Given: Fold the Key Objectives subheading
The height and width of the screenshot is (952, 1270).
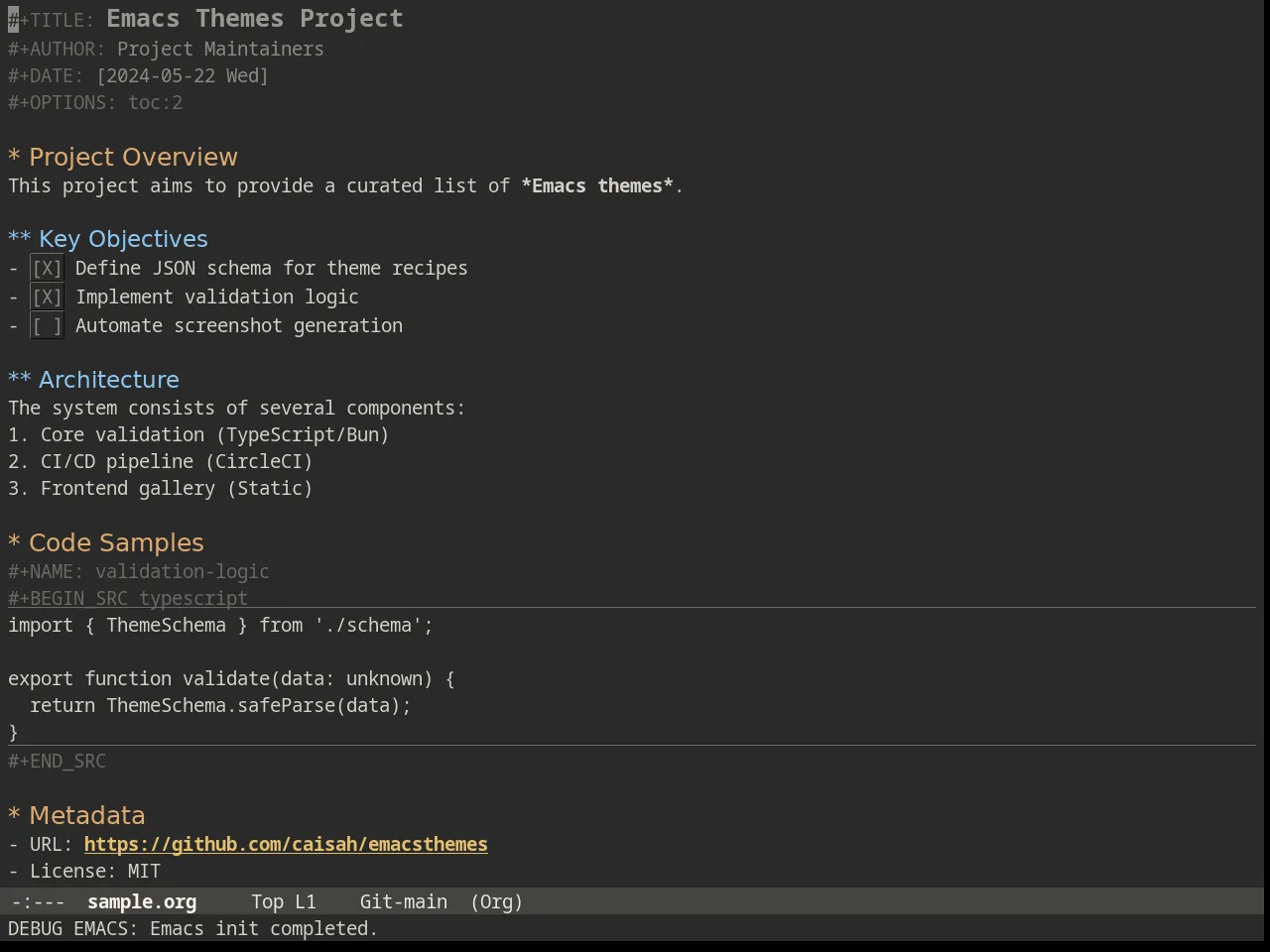Looking at the screenshot, I should (123, 239).
